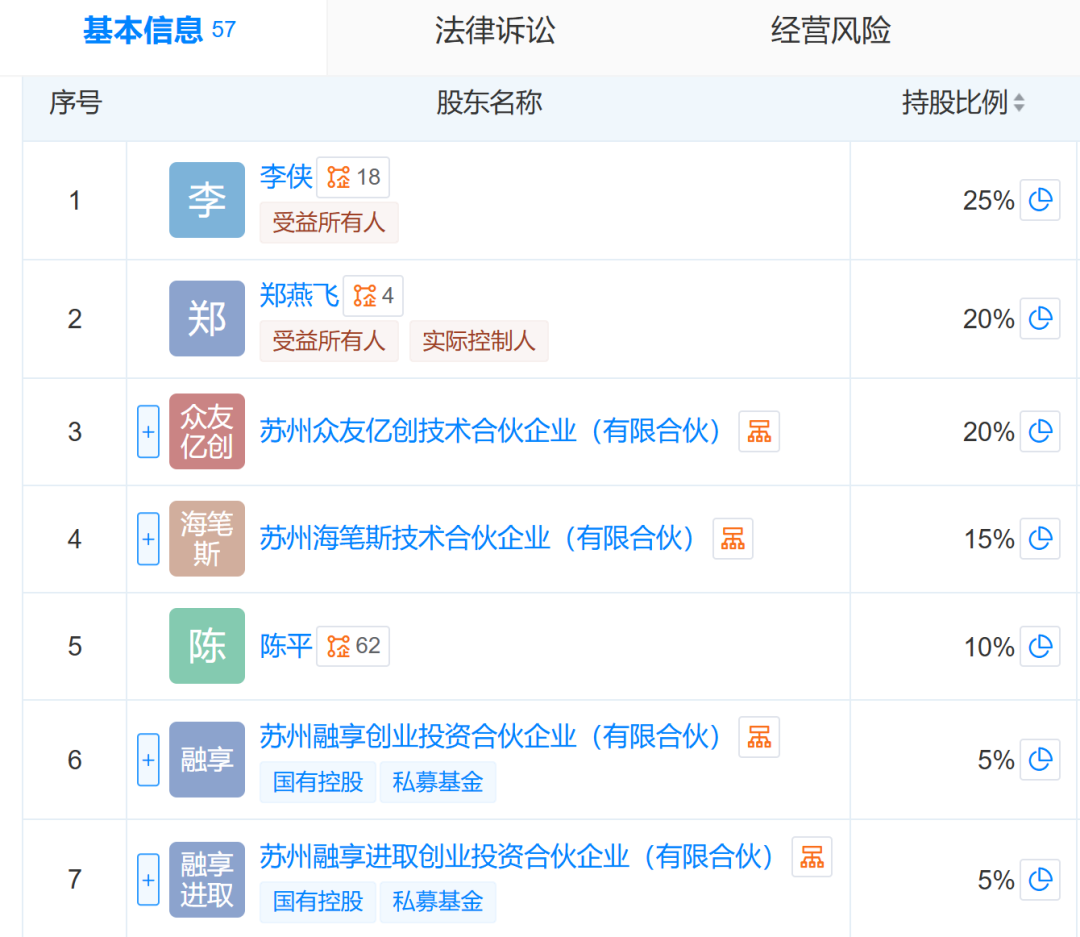
Task: Click the 郑 avatar tile
Action: pyautogui.click(x=207, y=318)
